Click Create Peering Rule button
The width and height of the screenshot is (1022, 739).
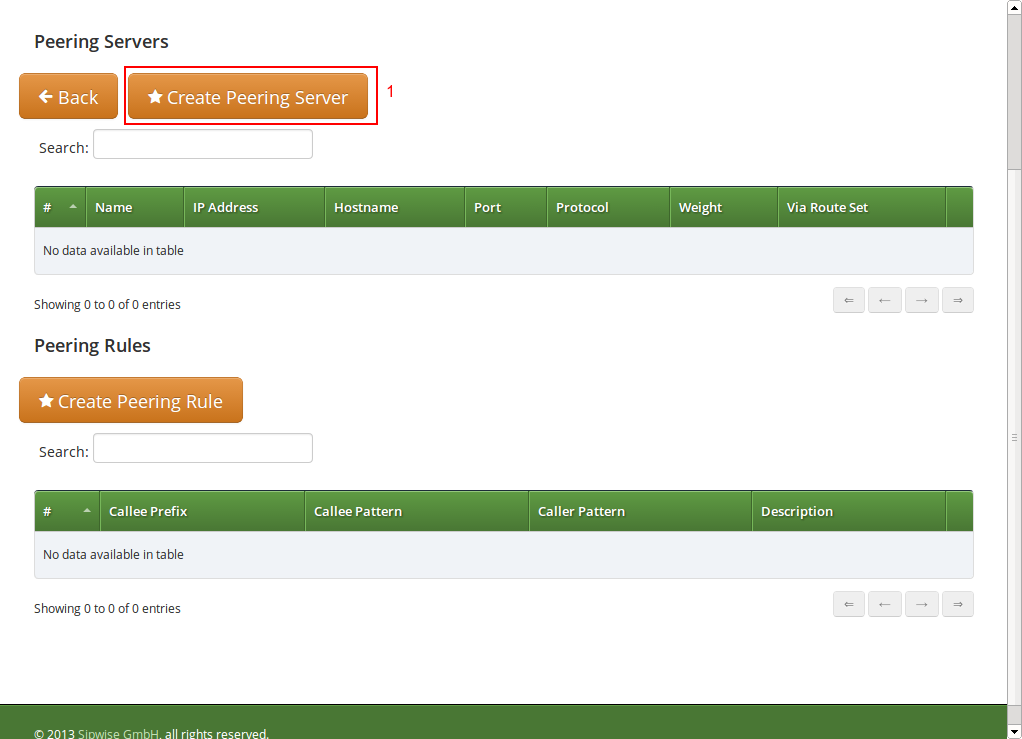point(131,400)
